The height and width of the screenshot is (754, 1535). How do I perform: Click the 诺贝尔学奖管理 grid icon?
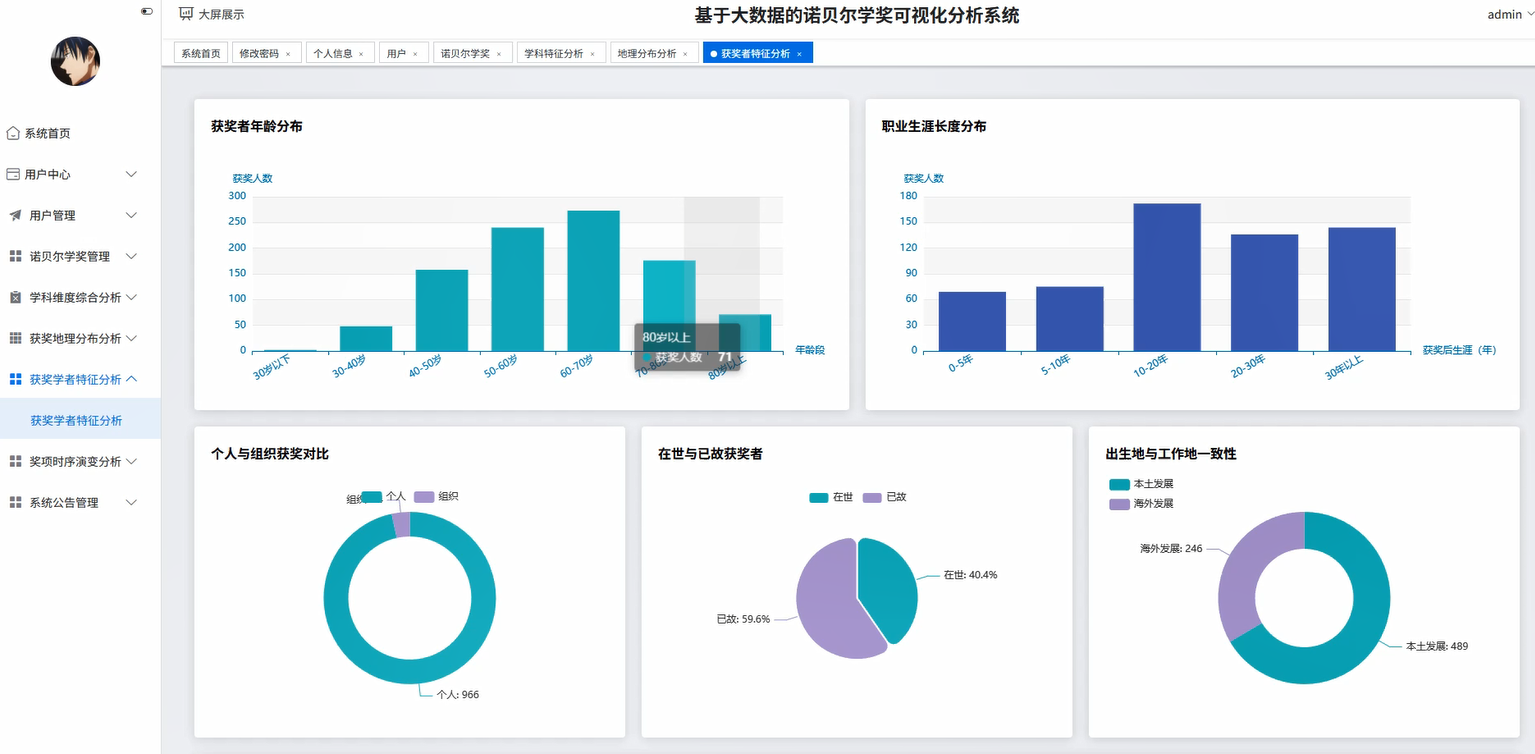point(15,256)
